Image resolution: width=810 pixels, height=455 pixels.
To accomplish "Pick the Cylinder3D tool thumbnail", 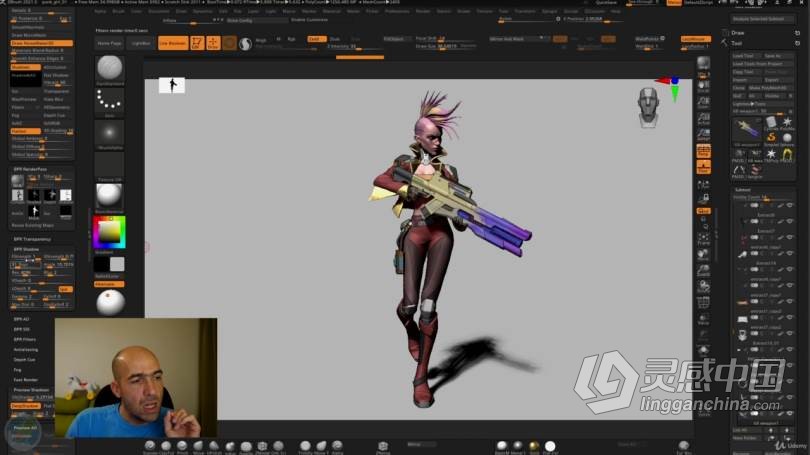I will pyautogui.click(x=771, y=123).
